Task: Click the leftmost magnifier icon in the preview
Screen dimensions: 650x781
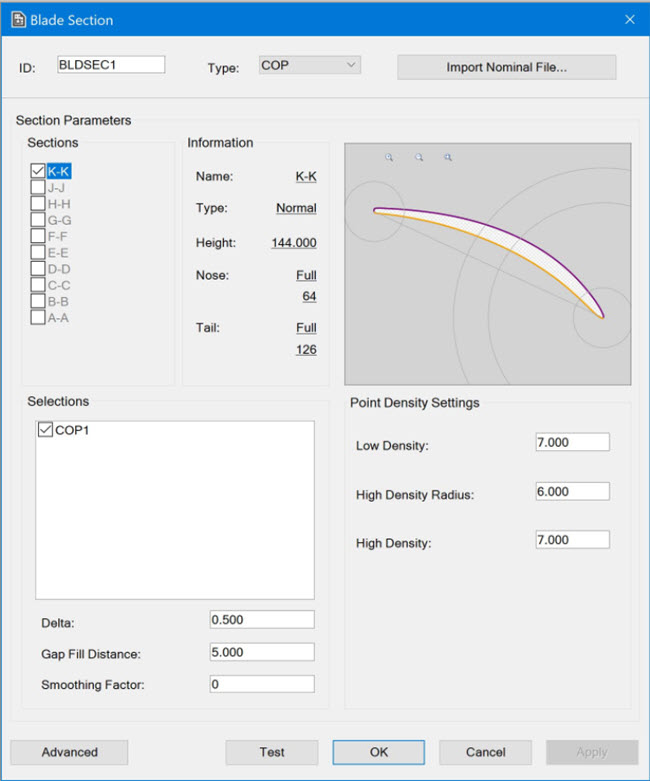Action: [389, 157]
